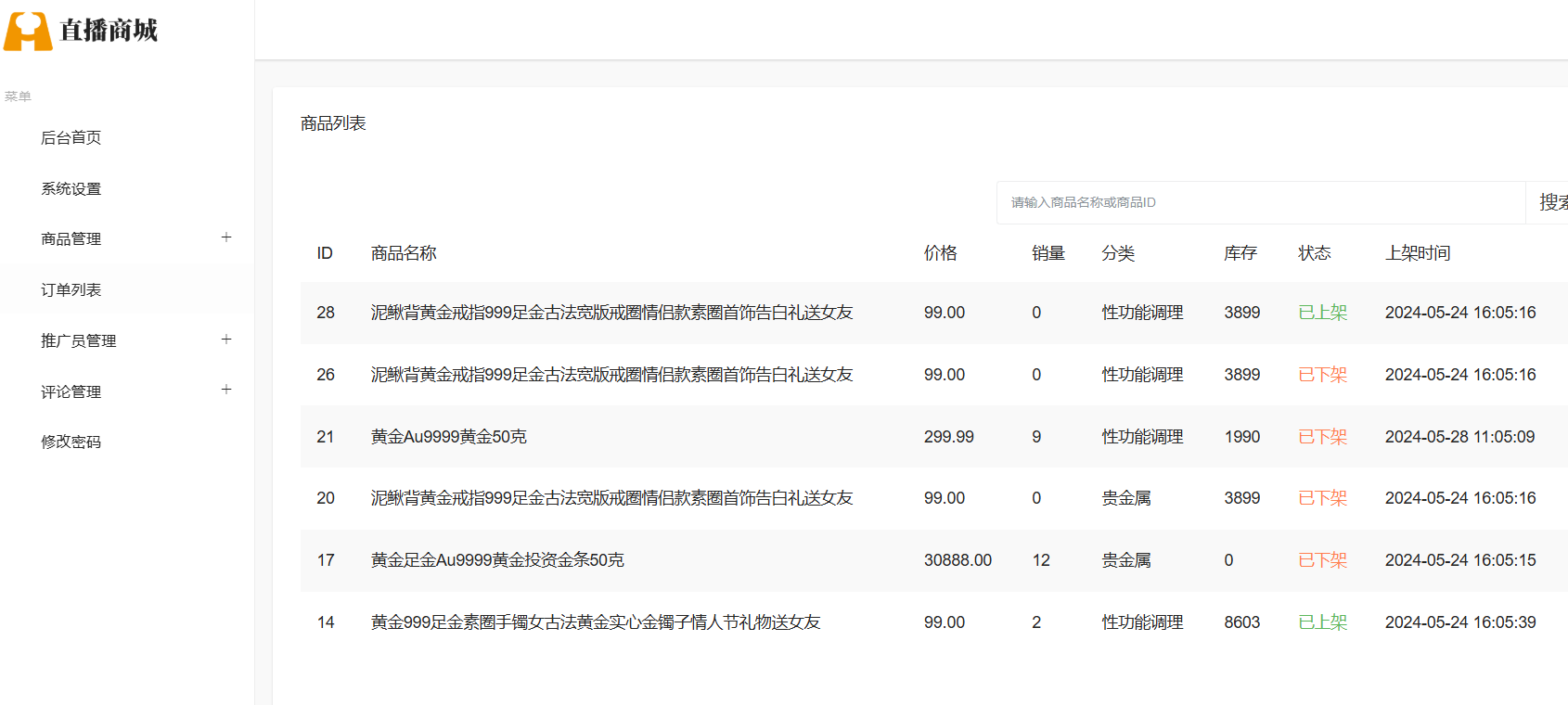Toggle 已下架 status for product ID 26
This screenshot has width=1568, height=705.
pyautogui.click(x=1322, y=375)
